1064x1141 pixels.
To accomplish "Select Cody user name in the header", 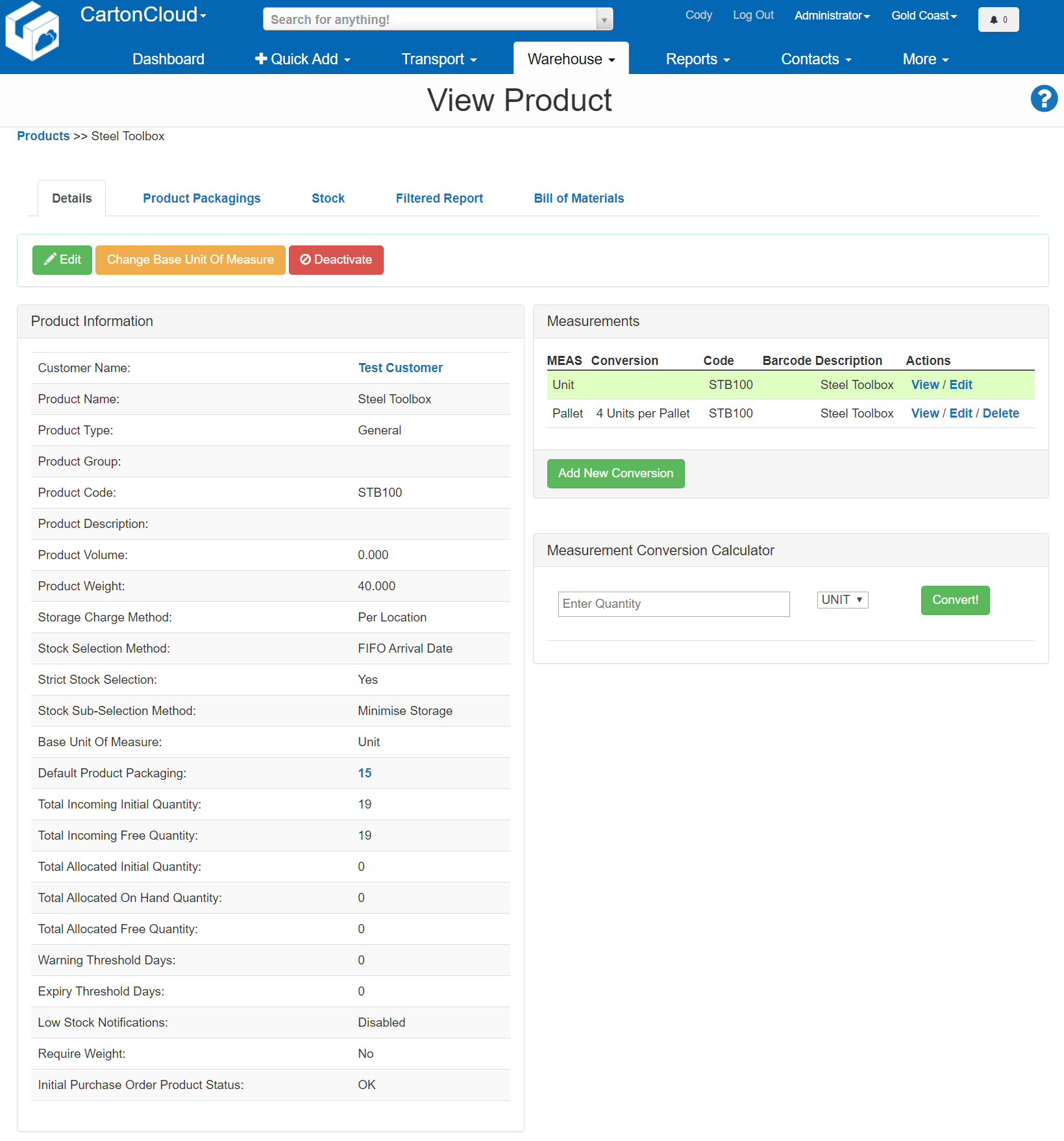I will [698, 15].
